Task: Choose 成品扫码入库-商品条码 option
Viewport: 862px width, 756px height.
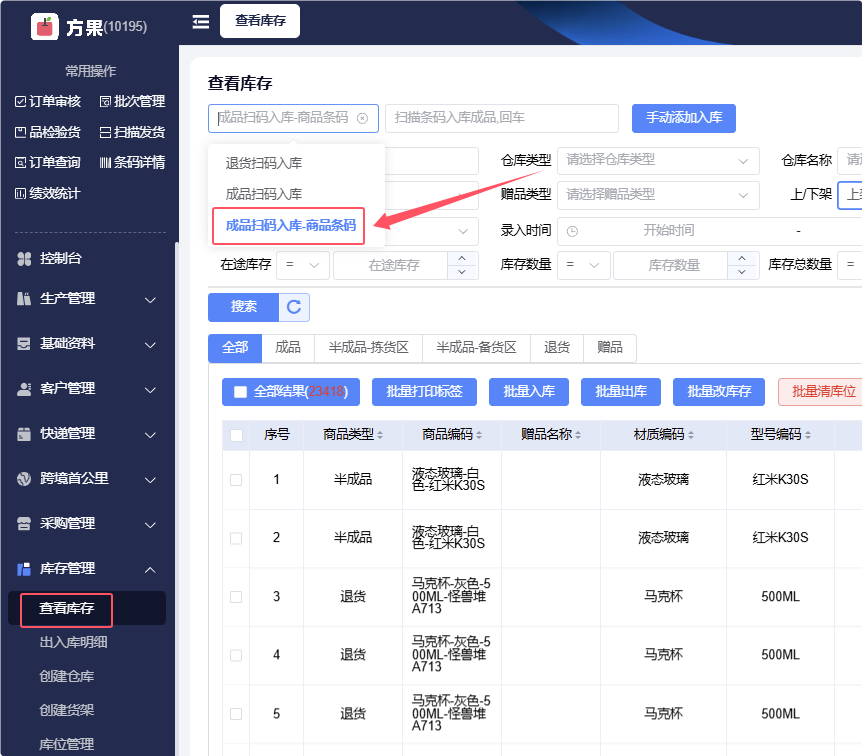Action: [290, 225]
